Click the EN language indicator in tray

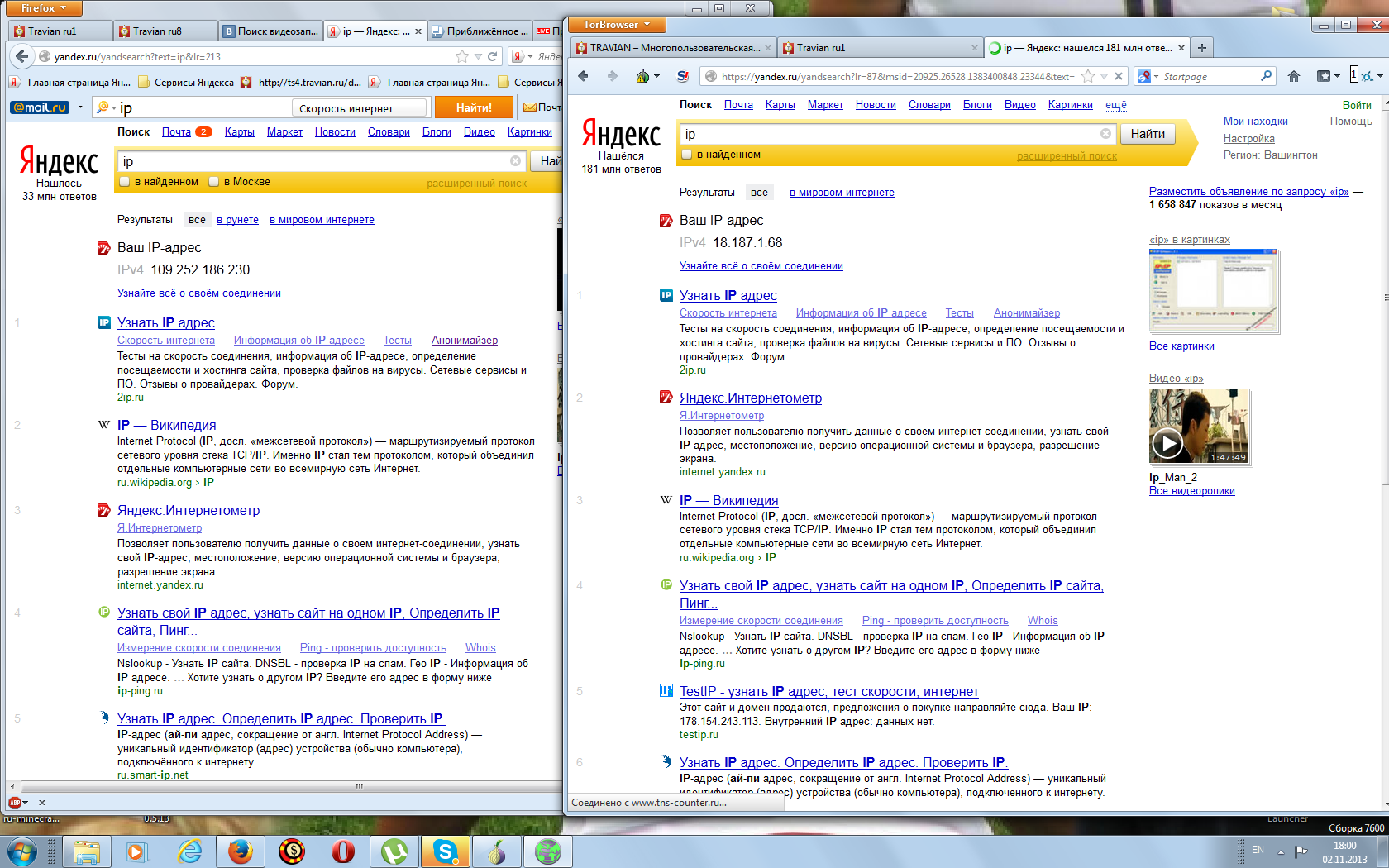pyautogui.click(x=1258, y=850)
